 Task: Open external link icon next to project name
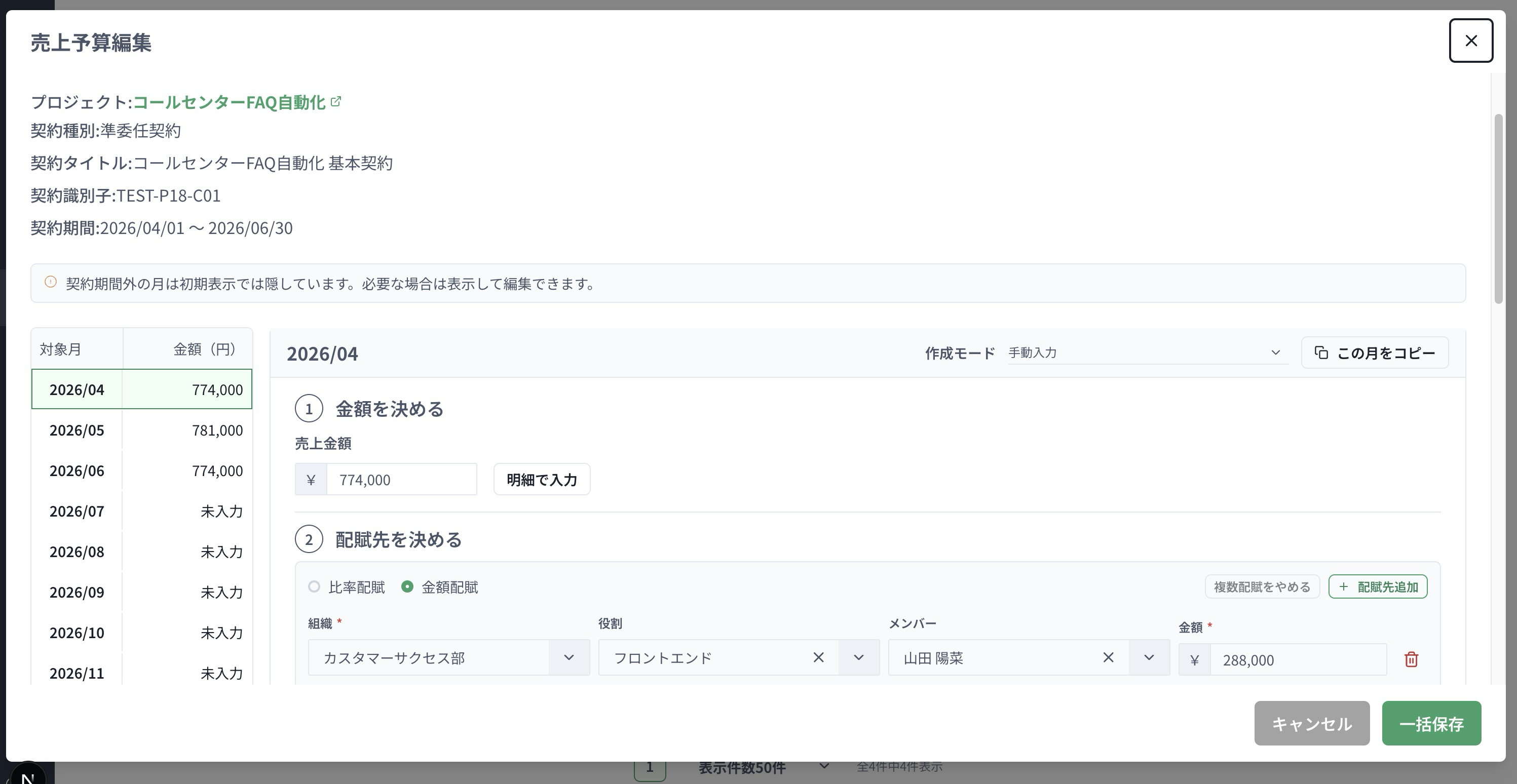pos(335,101)
